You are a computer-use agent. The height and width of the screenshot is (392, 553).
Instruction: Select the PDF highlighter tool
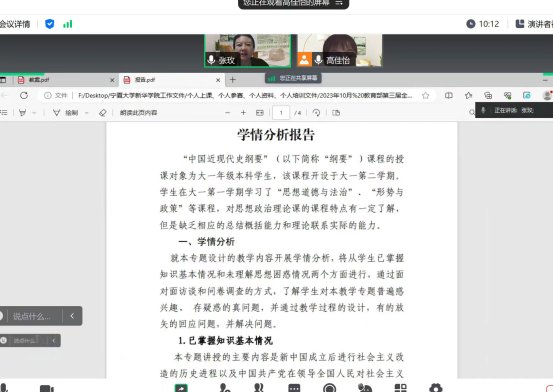(22, 113)
